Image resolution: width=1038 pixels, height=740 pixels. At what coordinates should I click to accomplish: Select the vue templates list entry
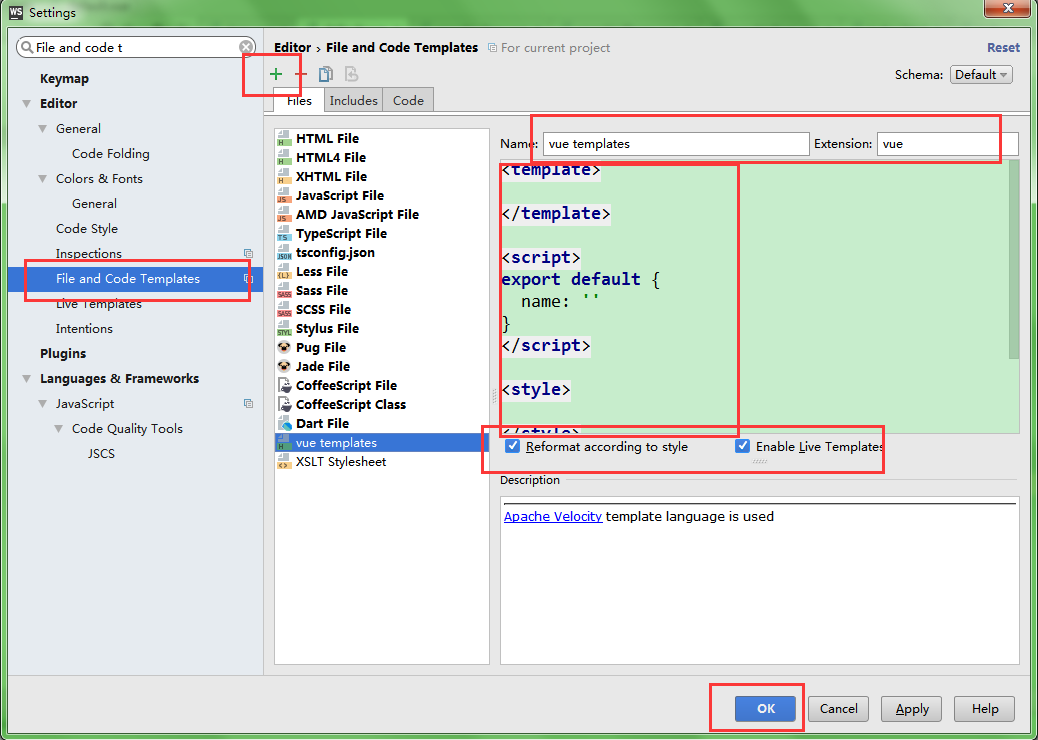382,443
